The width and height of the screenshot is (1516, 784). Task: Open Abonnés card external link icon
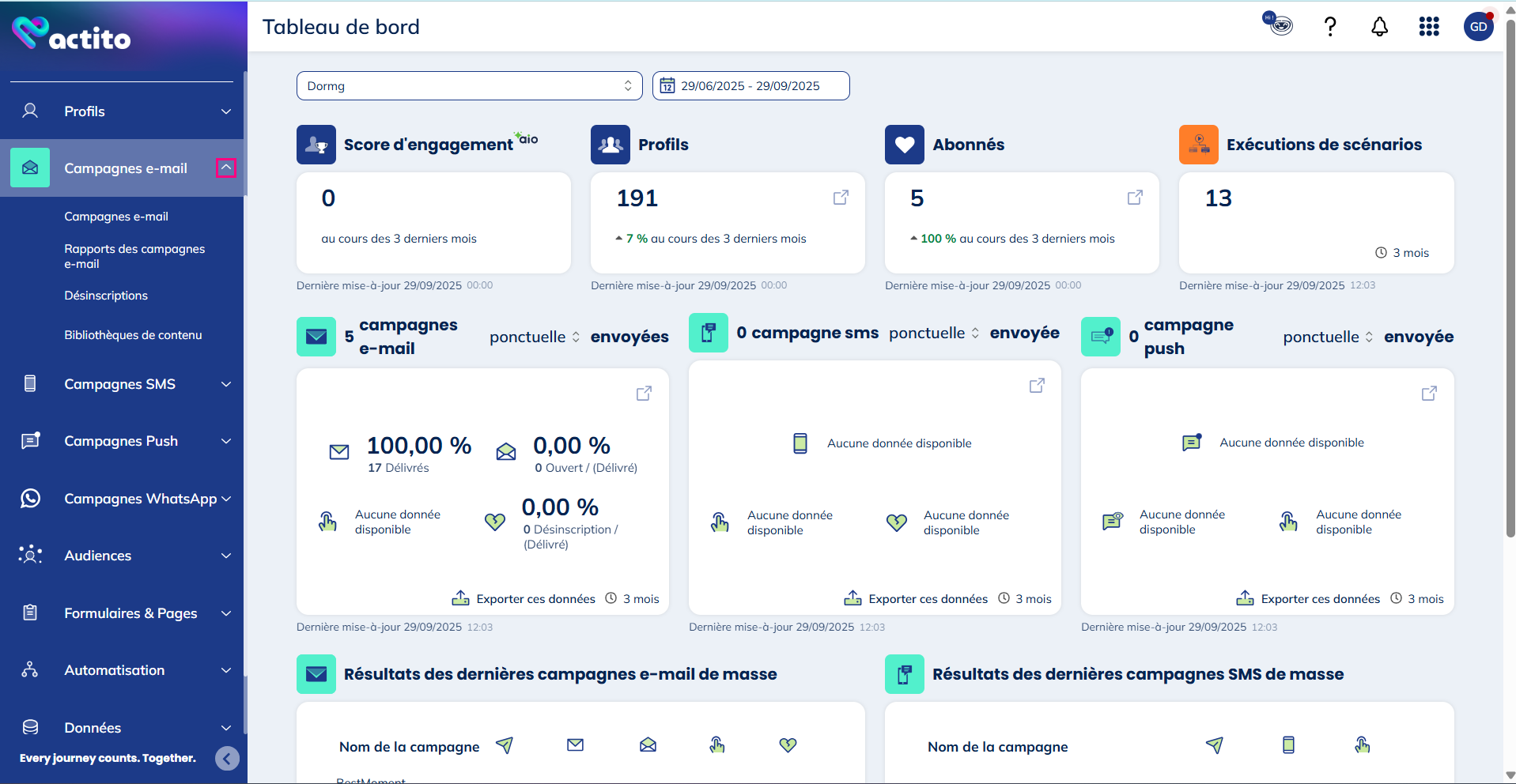(x=1135, y=198)
